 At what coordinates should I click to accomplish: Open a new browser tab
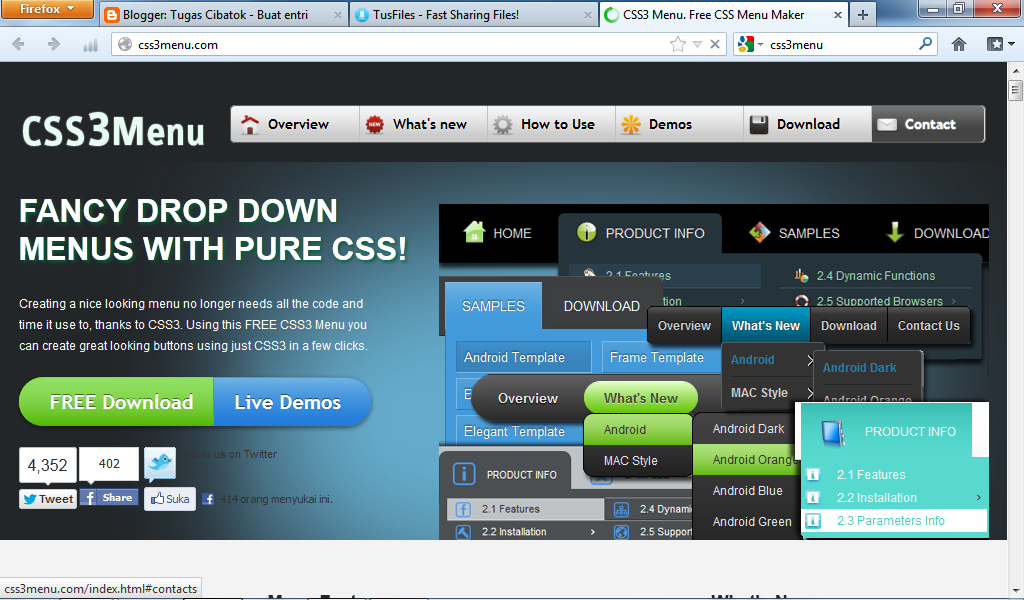[x=863, y=14]
